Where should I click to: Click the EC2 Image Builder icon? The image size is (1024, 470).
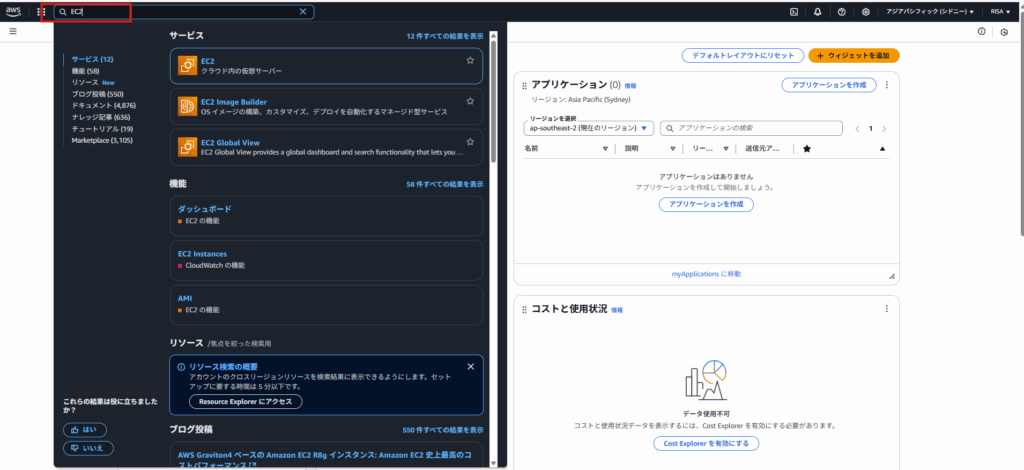point(187,106)
